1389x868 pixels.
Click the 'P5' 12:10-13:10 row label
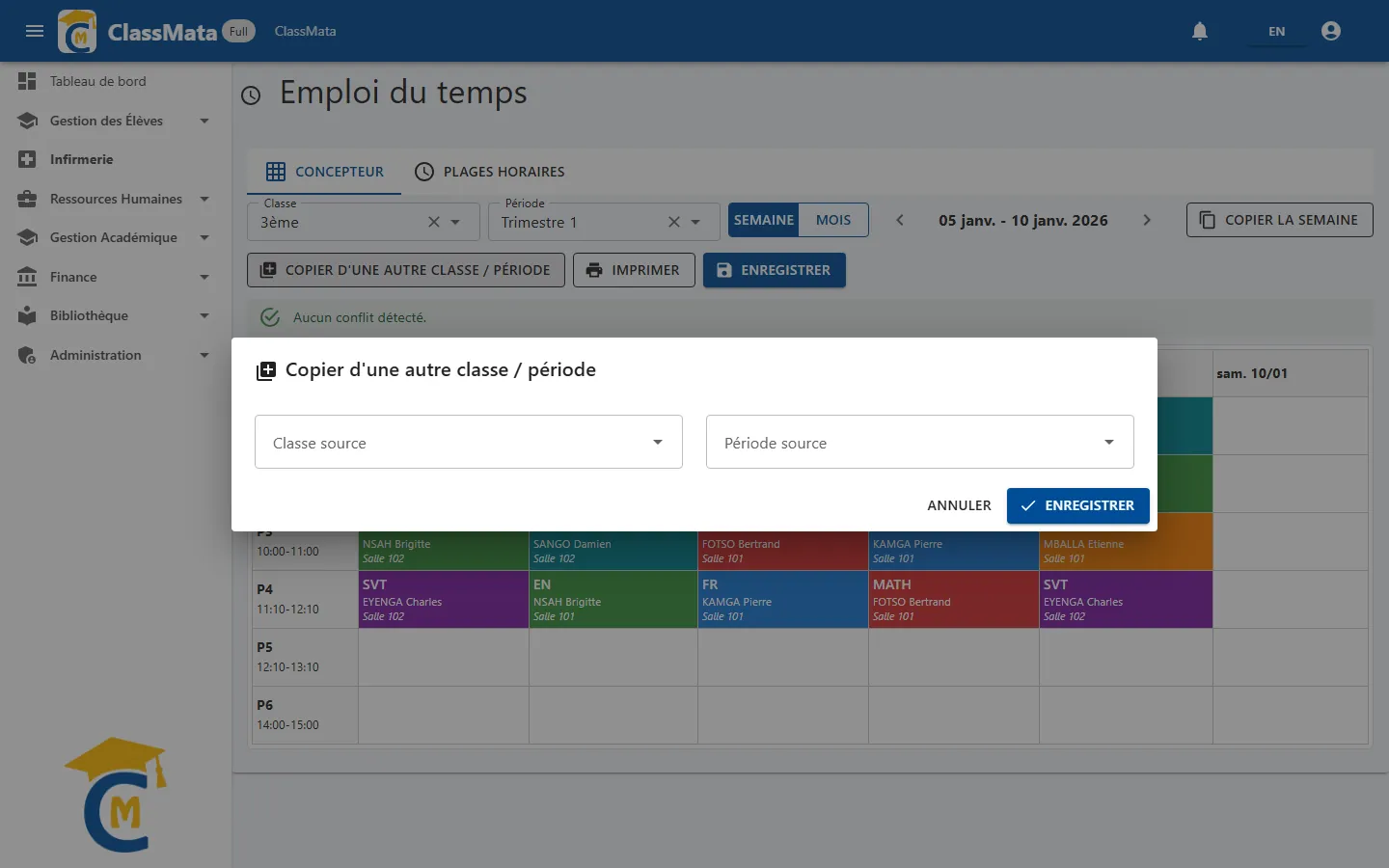click(306, 657)
